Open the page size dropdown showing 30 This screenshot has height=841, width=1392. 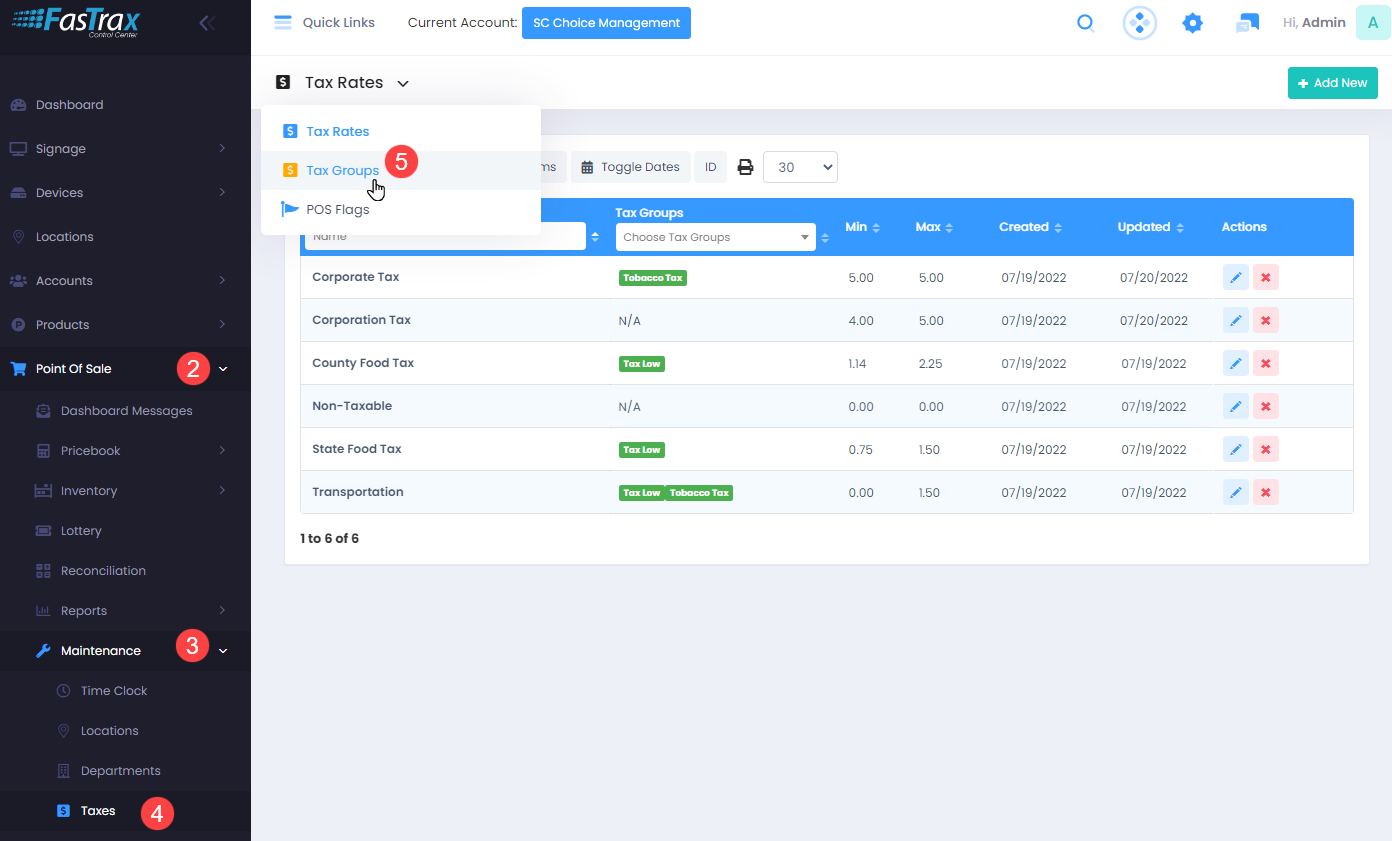click(799, 167)
